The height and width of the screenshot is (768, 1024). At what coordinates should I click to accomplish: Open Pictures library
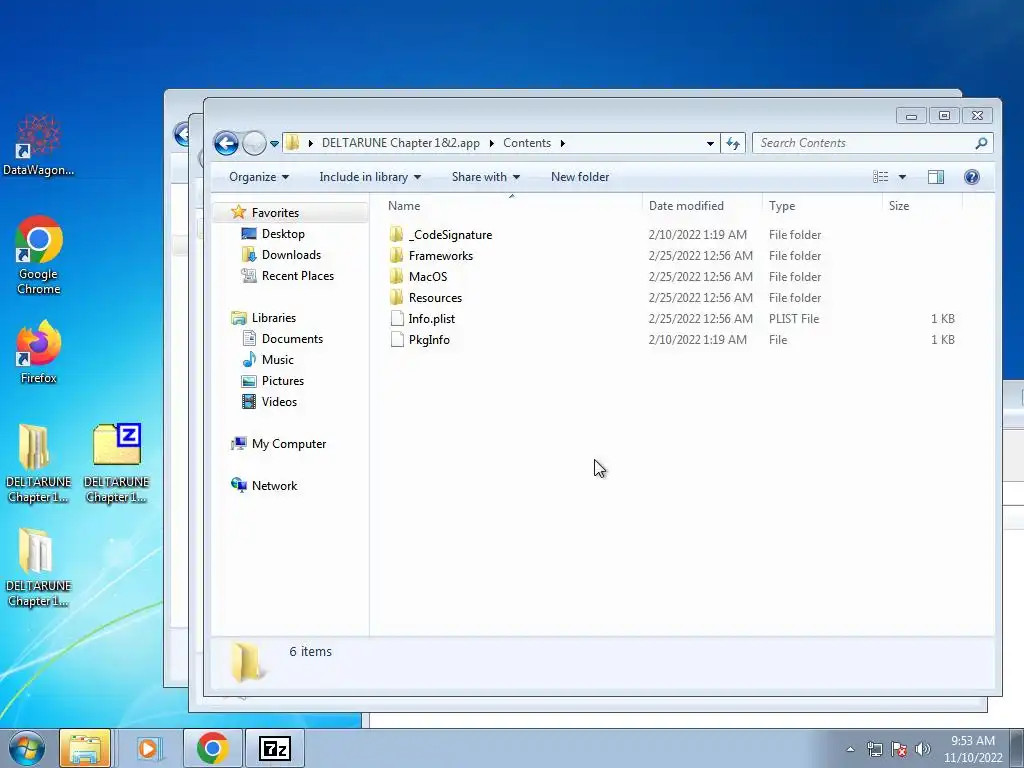(x=282, y=381)
